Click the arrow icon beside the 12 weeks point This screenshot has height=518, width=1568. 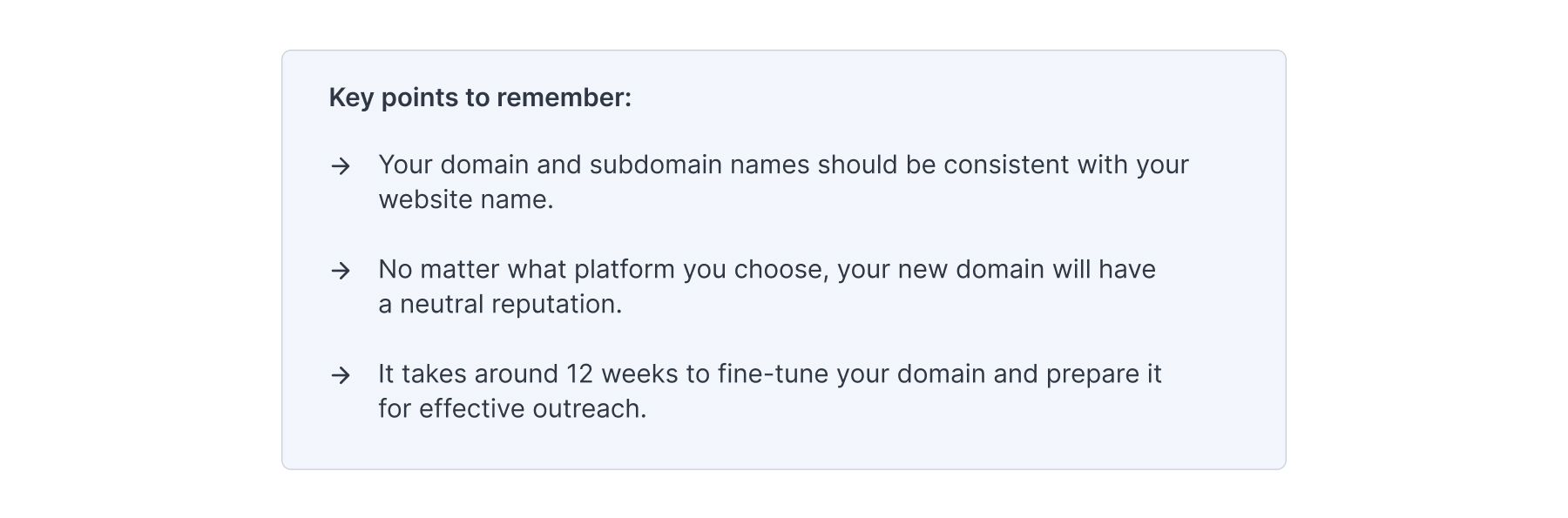click(341, 375)
